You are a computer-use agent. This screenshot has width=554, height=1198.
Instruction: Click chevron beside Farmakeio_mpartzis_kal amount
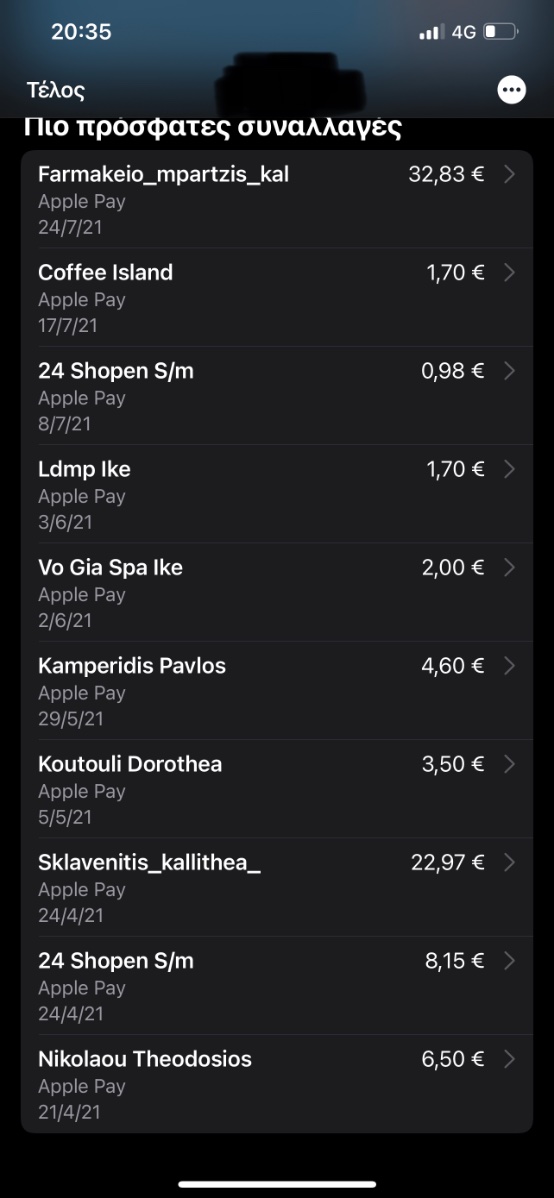point(510,175)
